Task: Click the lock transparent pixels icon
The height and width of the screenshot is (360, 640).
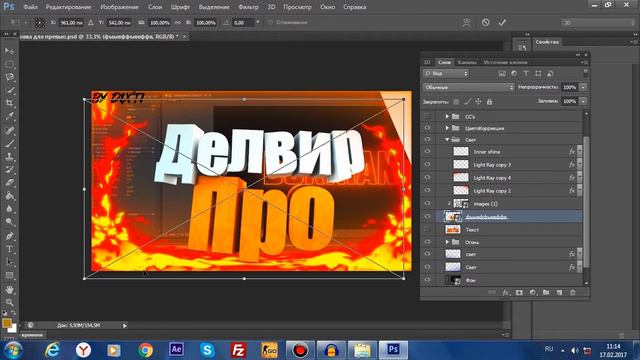Action: pyautogui.click(x=456, y=102)
